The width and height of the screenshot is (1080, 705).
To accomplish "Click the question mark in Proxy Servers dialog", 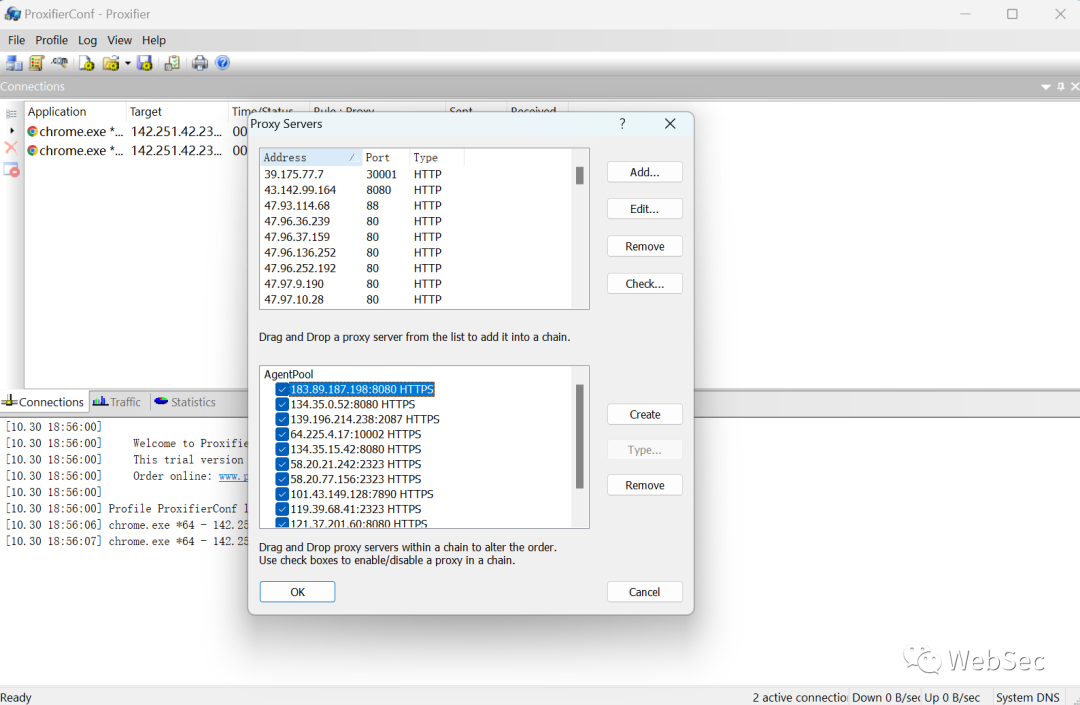I will 622,123.
